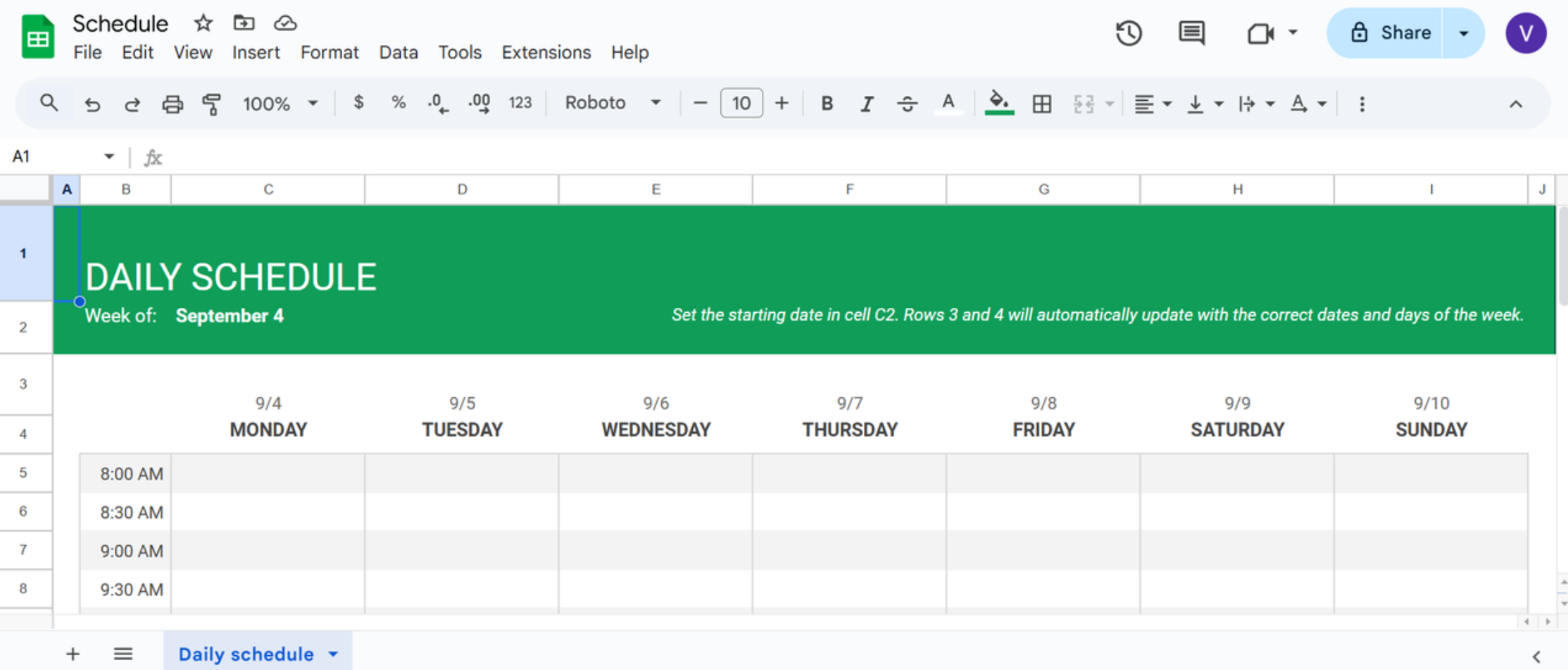
Task: Open the fill color picker
Action: point(999,103)
